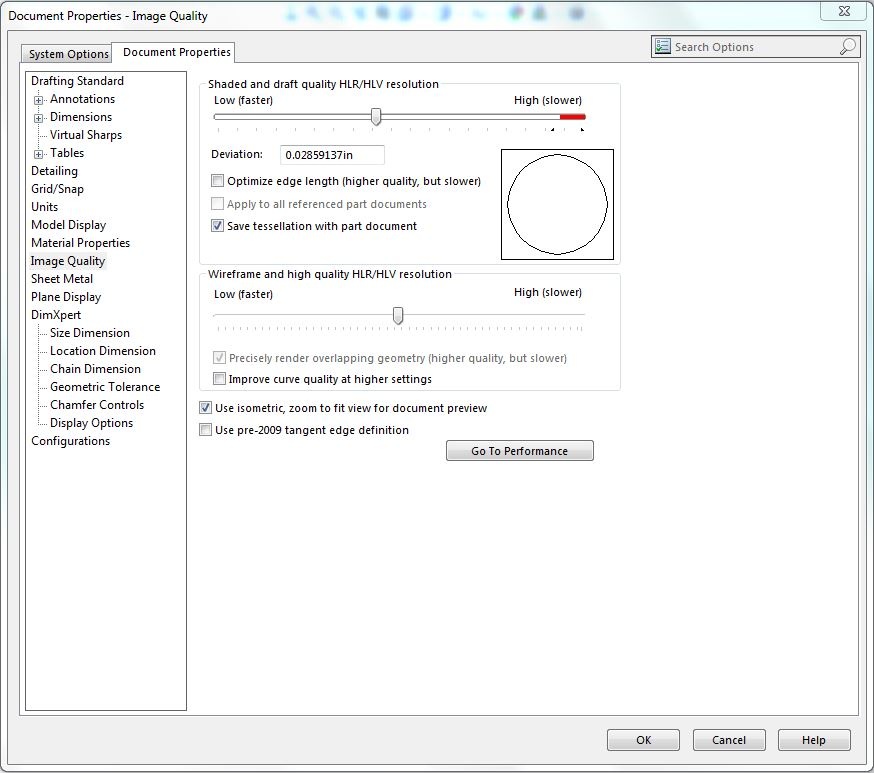Open Chamfer Controls settings

pyautogui.click(x=97, y=405)
